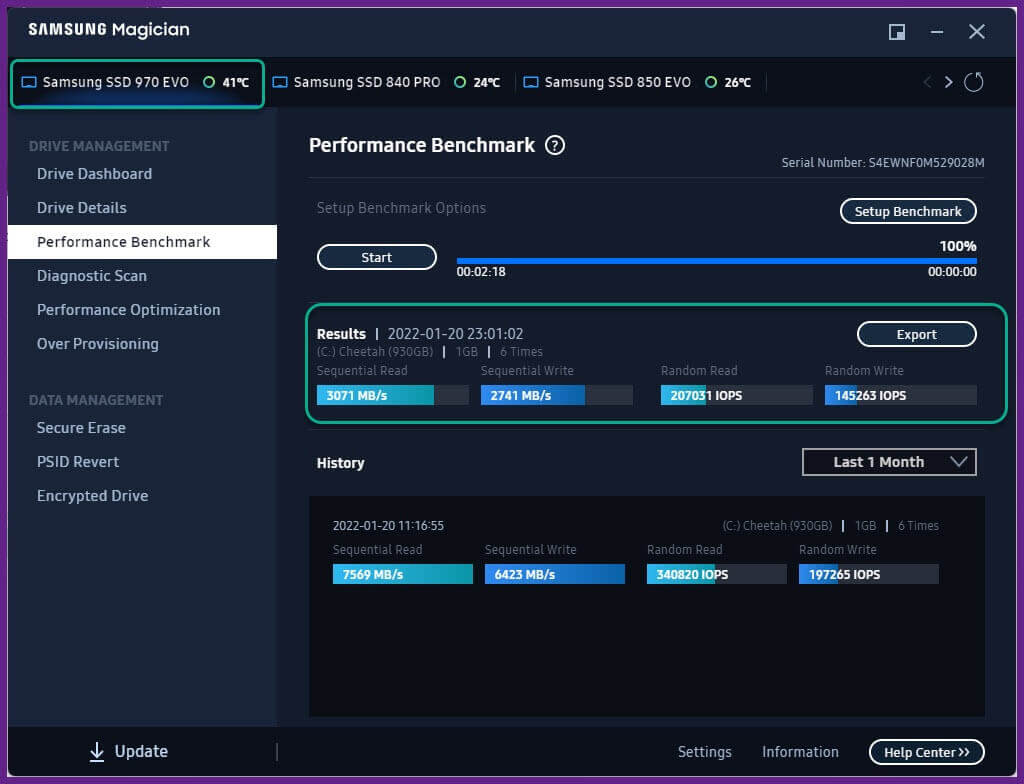Click the 7569 MB/s history Sequential Read bar
The height and width of the screenshot is (784, 1024).
pyautogui.click(x=402, y=574)
